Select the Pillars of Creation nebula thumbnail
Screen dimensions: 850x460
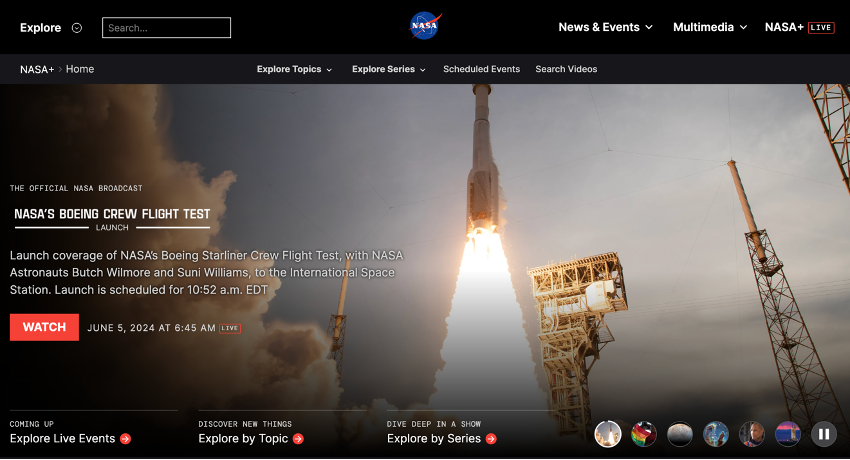click(x=716, y=434)
